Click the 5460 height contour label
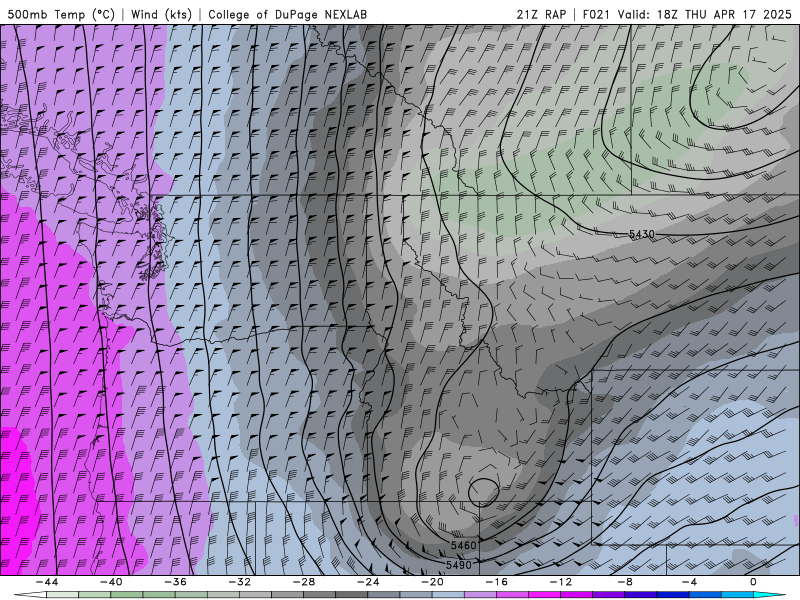Screen dimensions: 800x600 point(463,545)
